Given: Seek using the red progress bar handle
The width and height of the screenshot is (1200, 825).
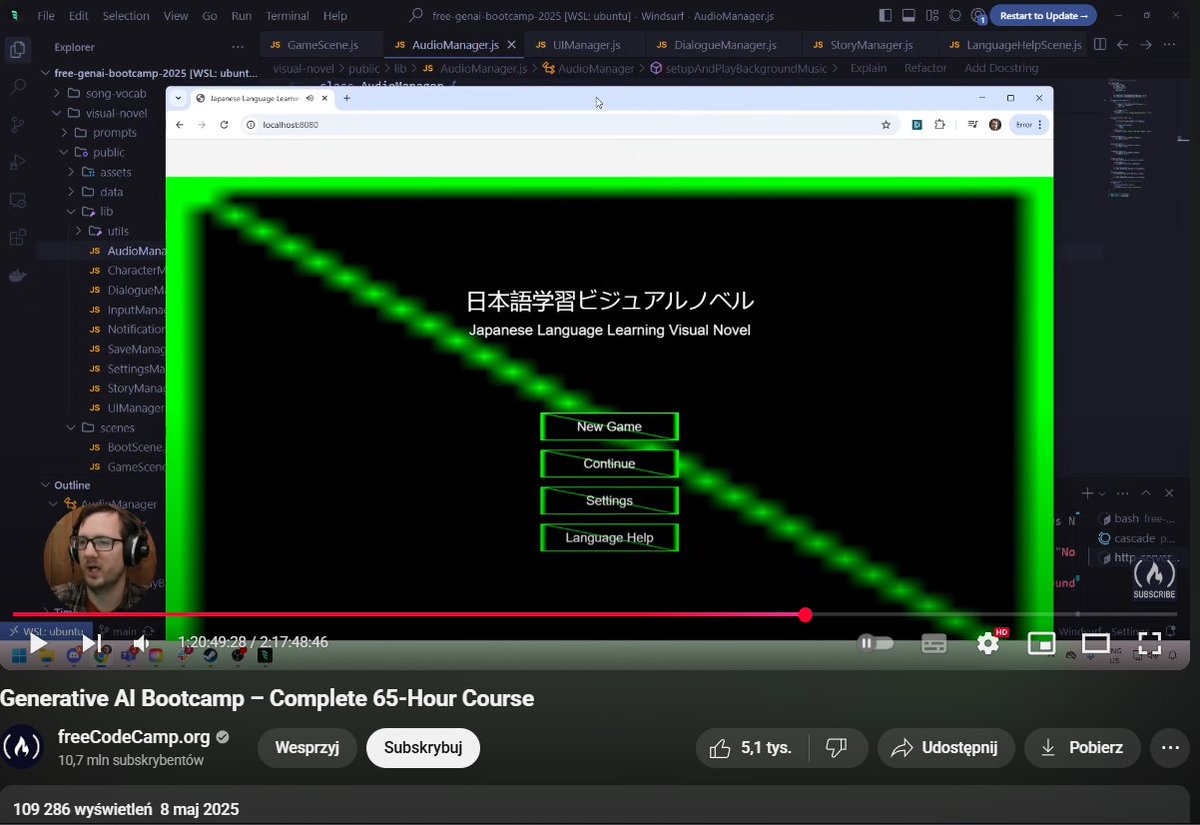Looking at the screenshot, I should 805,615.
